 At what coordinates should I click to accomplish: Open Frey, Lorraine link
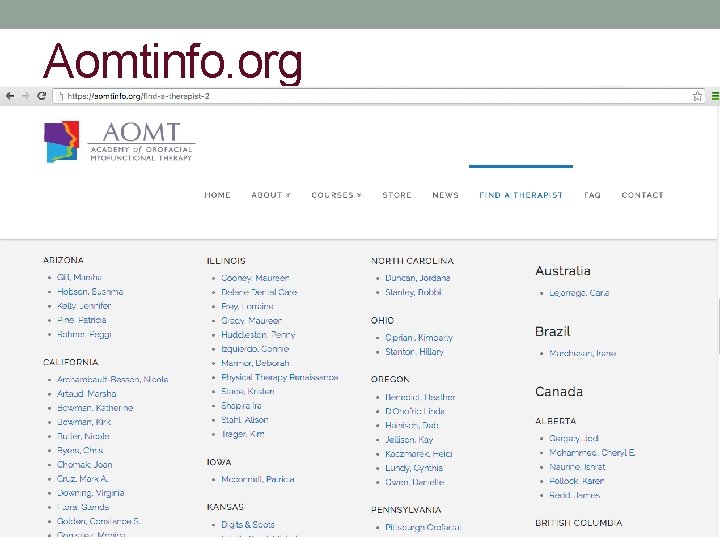click(247, 307)
